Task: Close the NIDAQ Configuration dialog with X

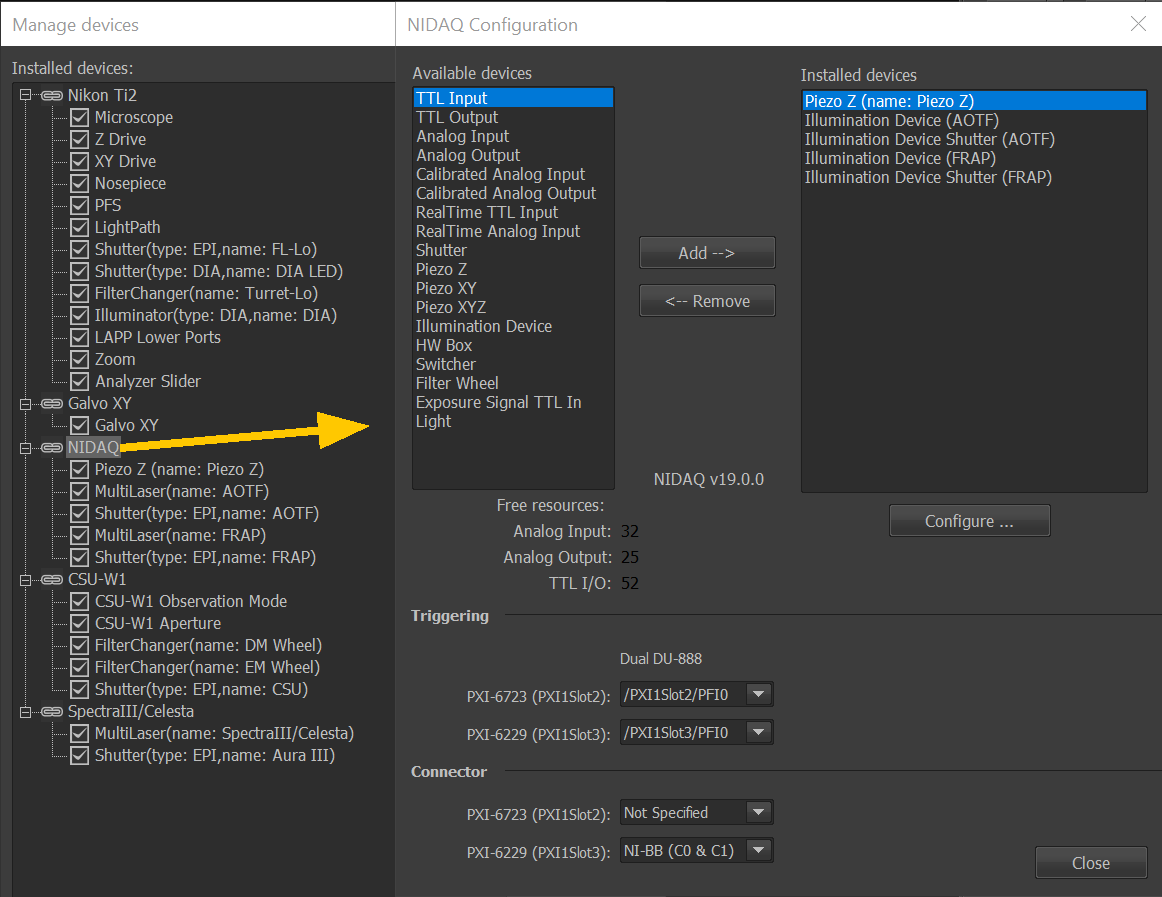Action: pos(1138,24)
